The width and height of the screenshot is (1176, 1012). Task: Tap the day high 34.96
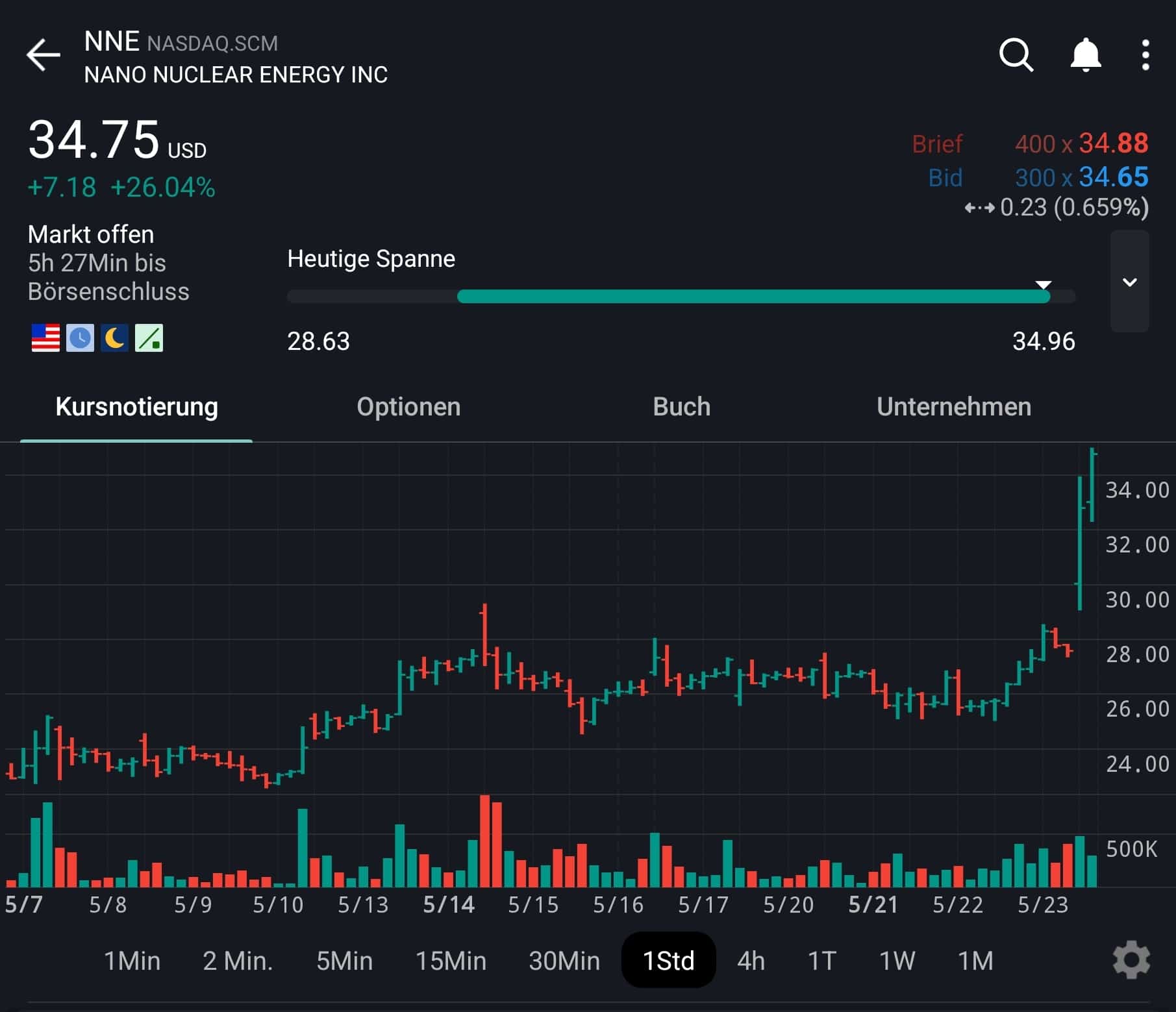click(x=1044, y=341)
